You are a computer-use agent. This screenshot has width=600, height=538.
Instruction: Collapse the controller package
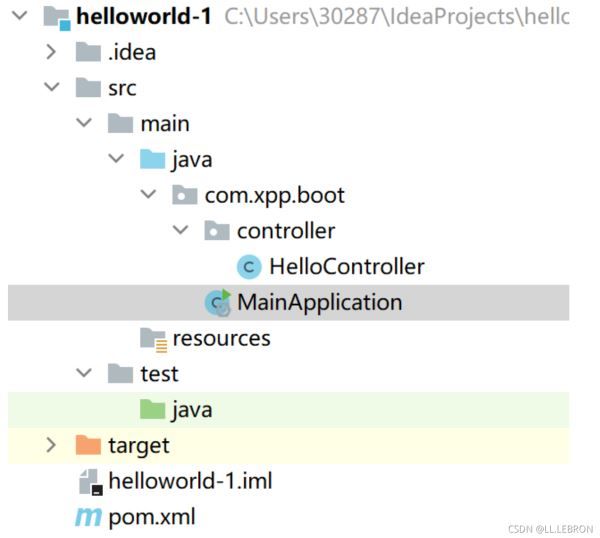click(180, 230)
